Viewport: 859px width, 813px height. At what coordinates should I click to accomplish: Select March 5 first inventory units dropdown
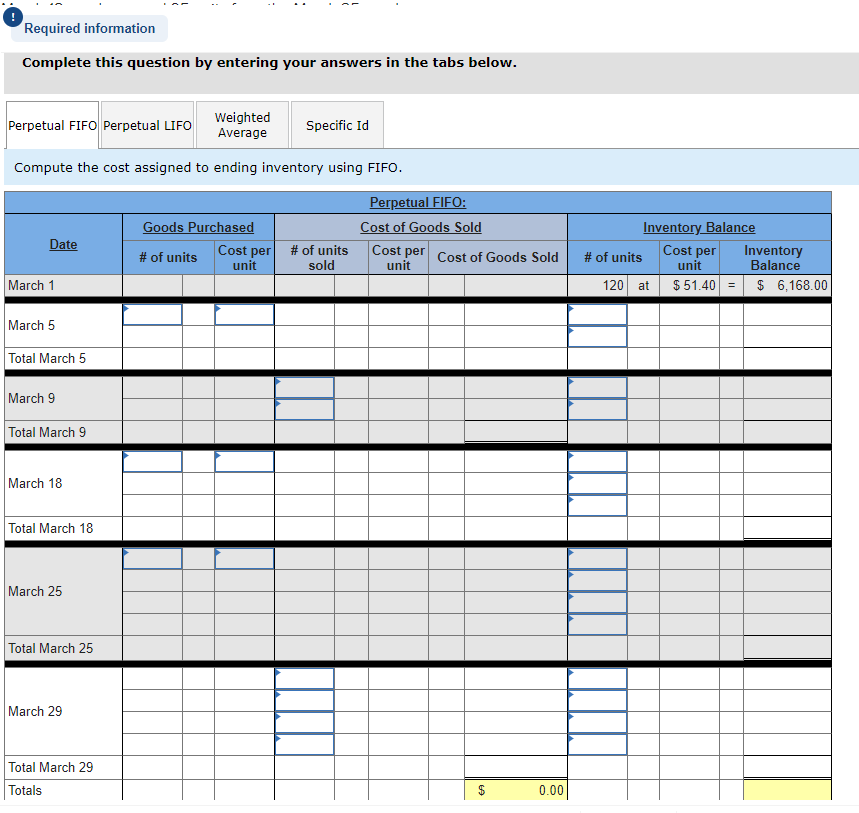pyautogui.click(x=598, y=314)
